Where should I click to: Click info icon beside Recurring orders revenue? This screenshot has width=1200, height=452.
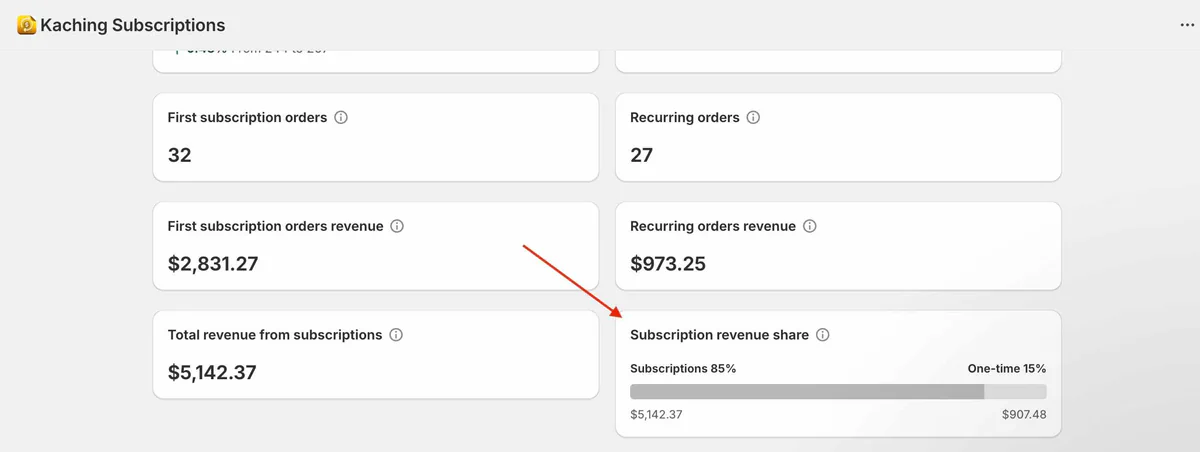[810, 226]
